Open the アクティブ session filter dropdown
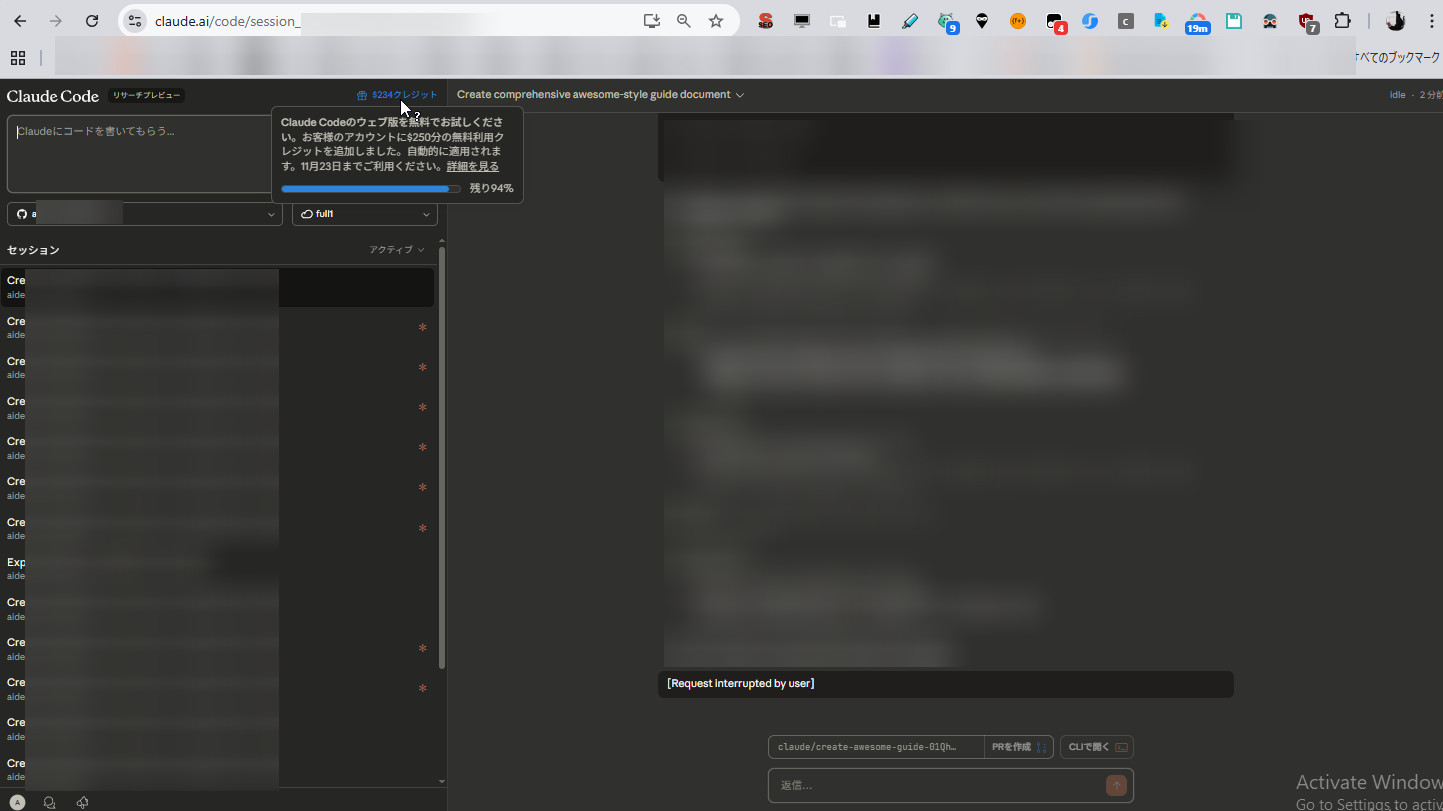 (x=395, y=249)
